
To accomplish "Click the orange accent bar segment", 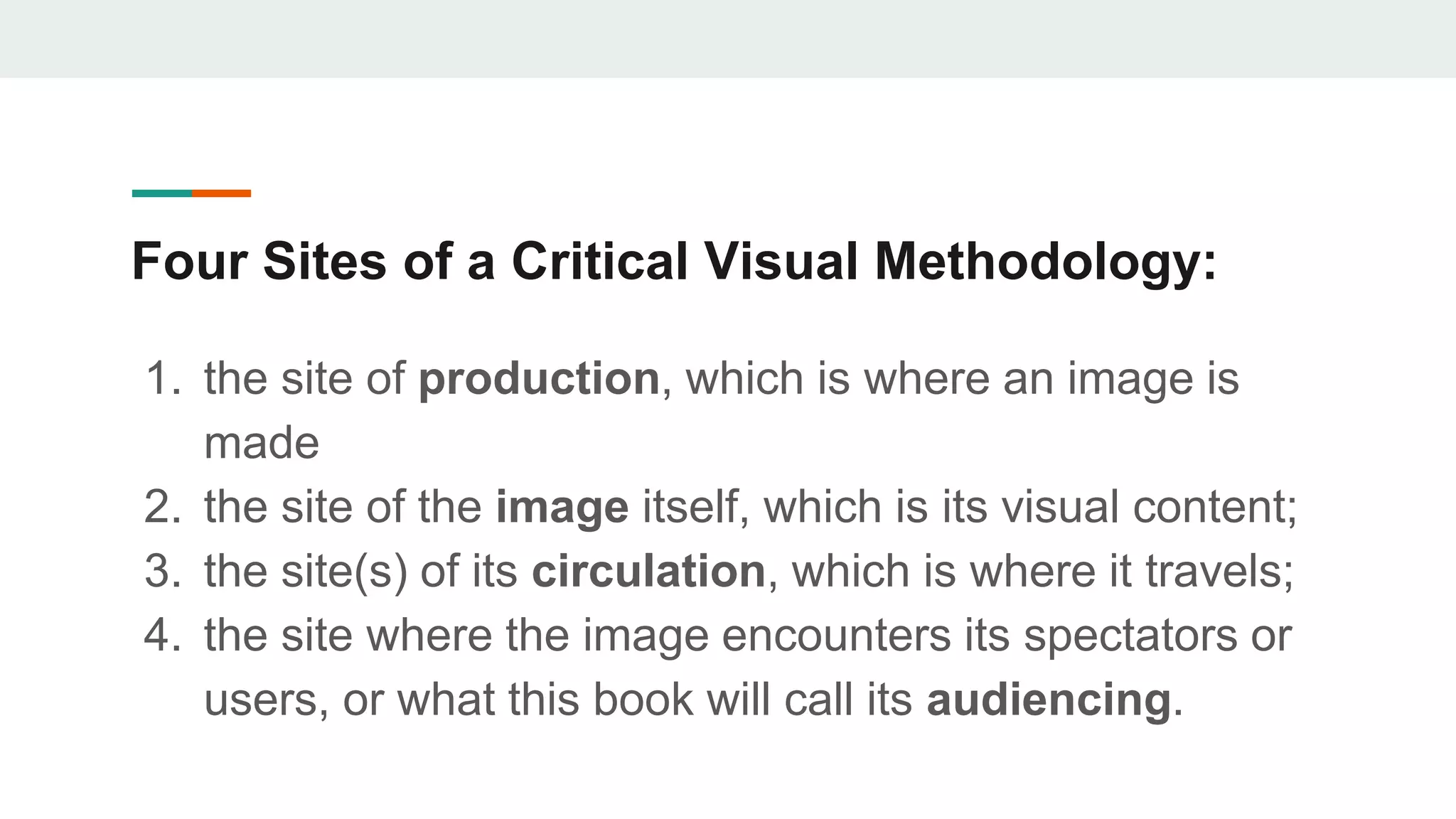I will [221, 193].
